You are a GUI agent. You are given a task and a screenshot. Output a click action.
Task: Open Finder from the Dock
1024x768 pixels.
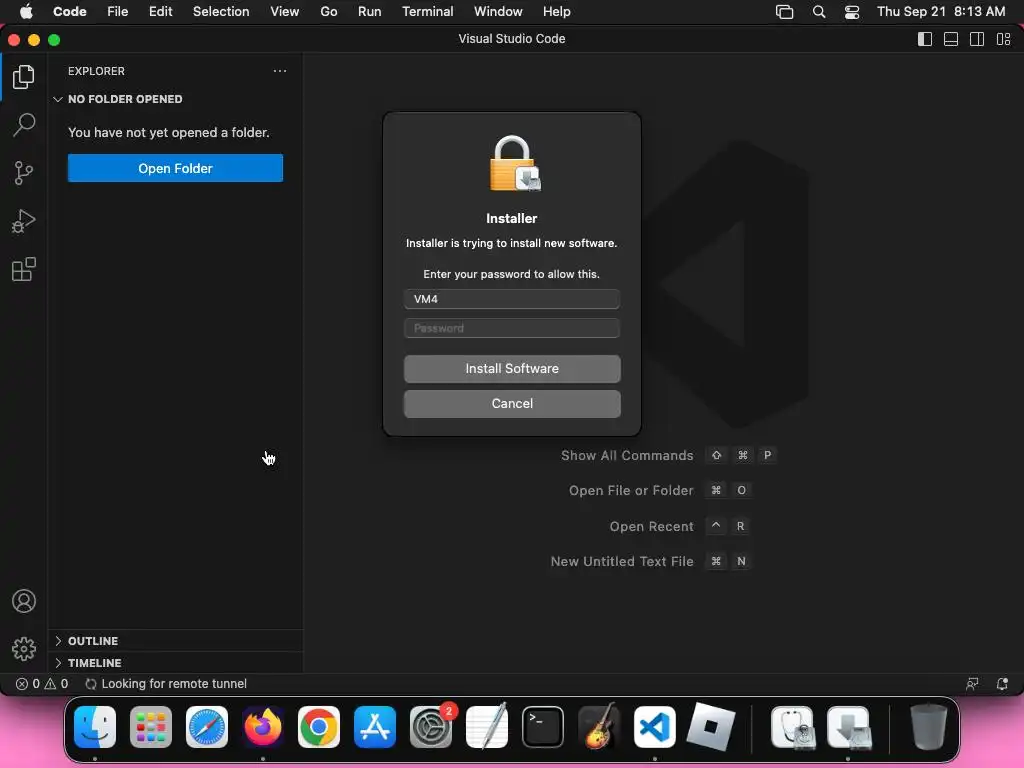(95, 727)
